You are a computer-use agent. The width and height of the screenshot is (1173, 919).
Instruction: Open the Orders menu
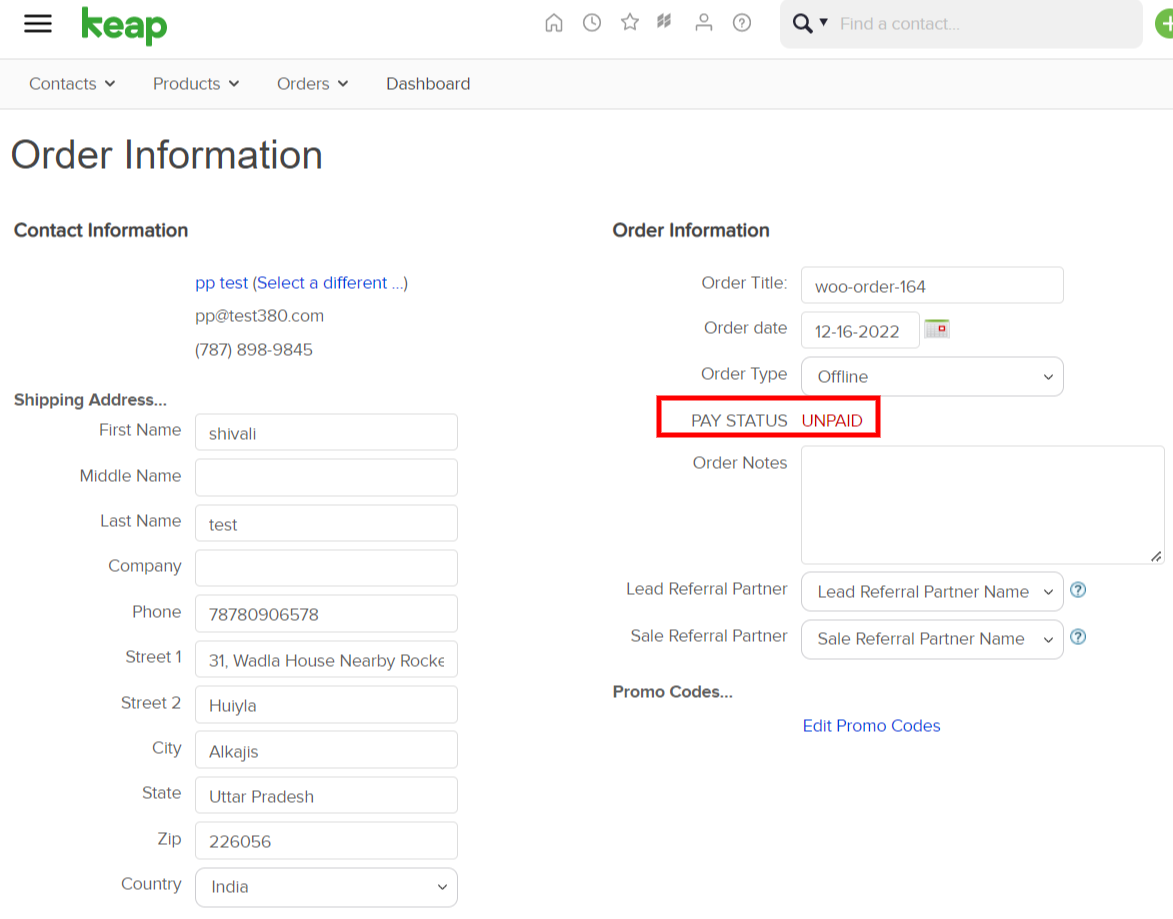coord(311,83)
